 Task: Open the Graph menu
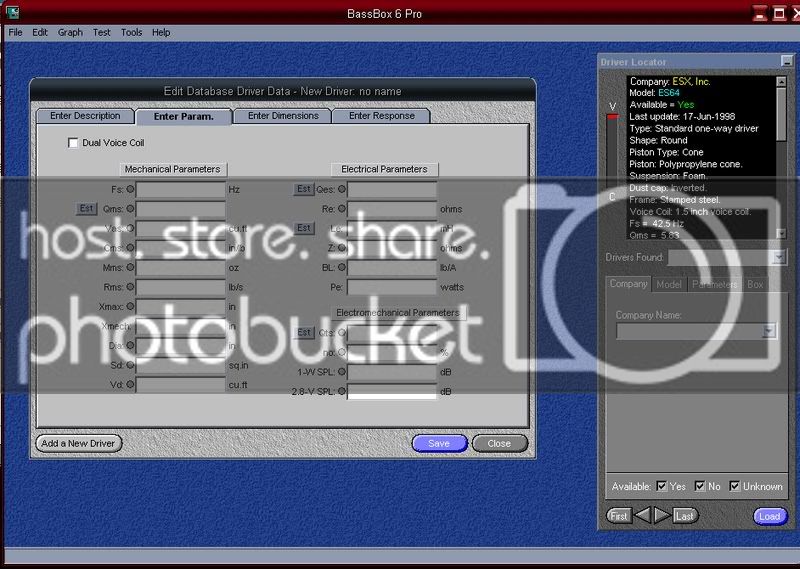point(70,33)
